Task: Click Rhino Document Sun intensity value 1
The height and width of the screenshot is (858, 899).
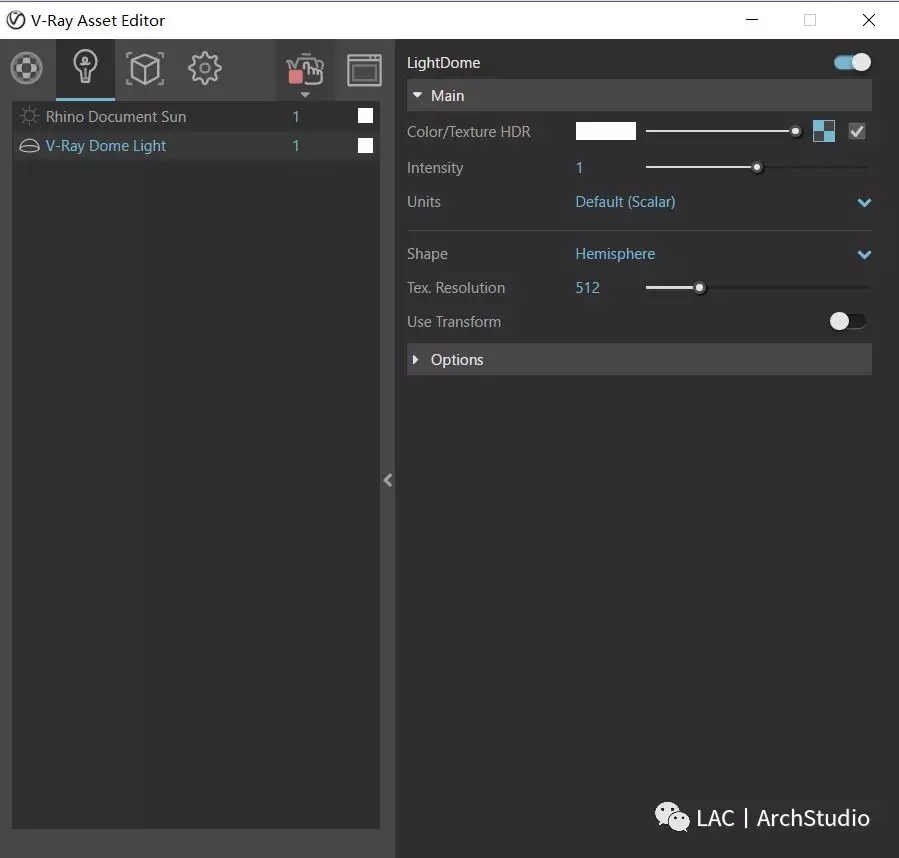Action: pyautogui.click(x=296, y=116)
